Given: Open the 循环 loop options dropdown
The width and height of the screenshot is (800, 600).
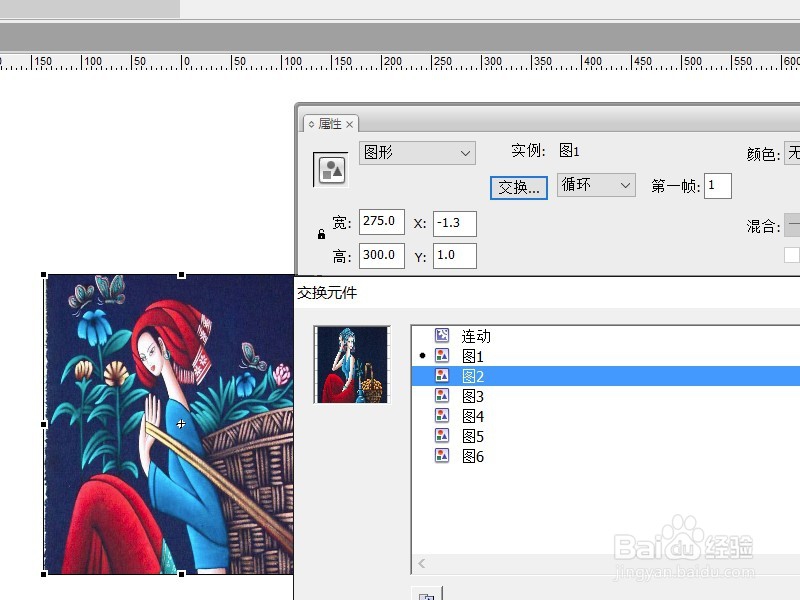Looking at the screenshot, I should (596, 185).
